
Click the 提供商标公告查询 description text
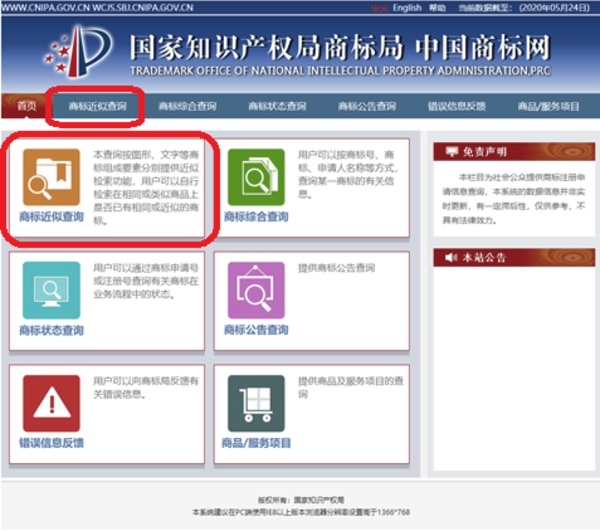(336, 268)
